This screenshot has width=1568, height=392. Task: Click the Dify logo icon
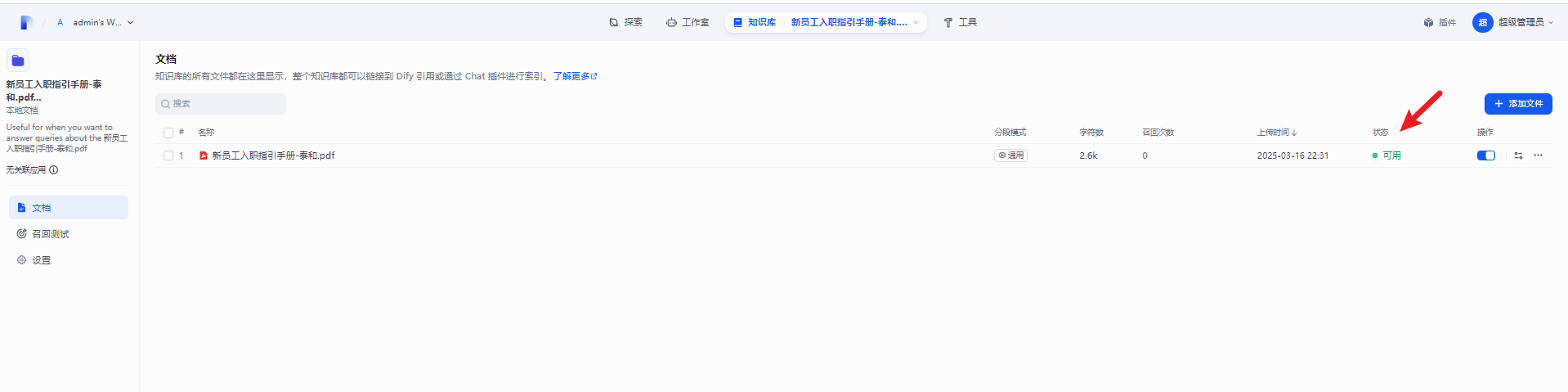26,23
